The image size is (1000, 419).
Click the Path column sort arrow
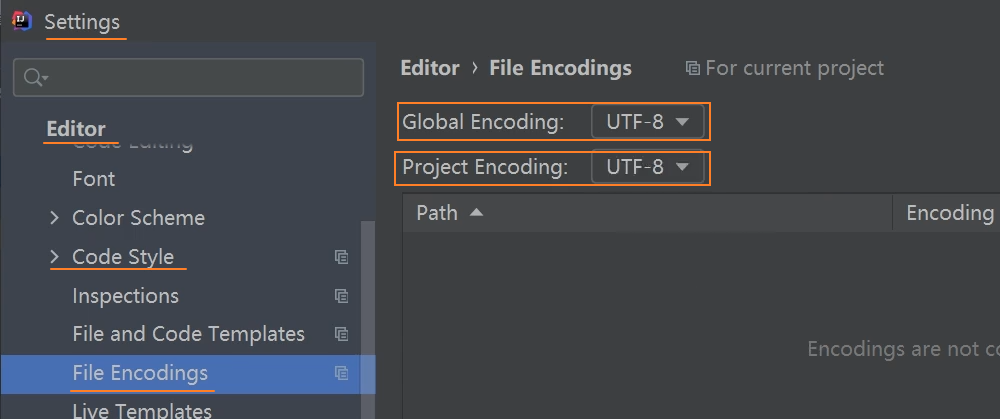click(x=476, y=212)
